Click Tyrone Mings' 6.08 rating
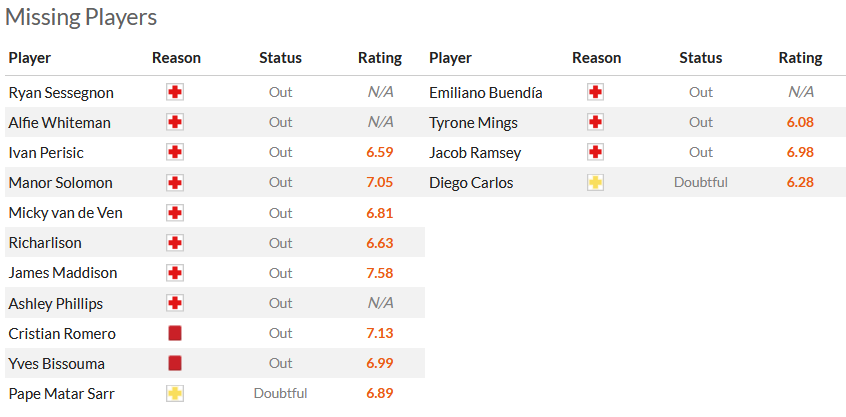Image resolution: width=846 pixels, height=417 pixels. [800, 122]
